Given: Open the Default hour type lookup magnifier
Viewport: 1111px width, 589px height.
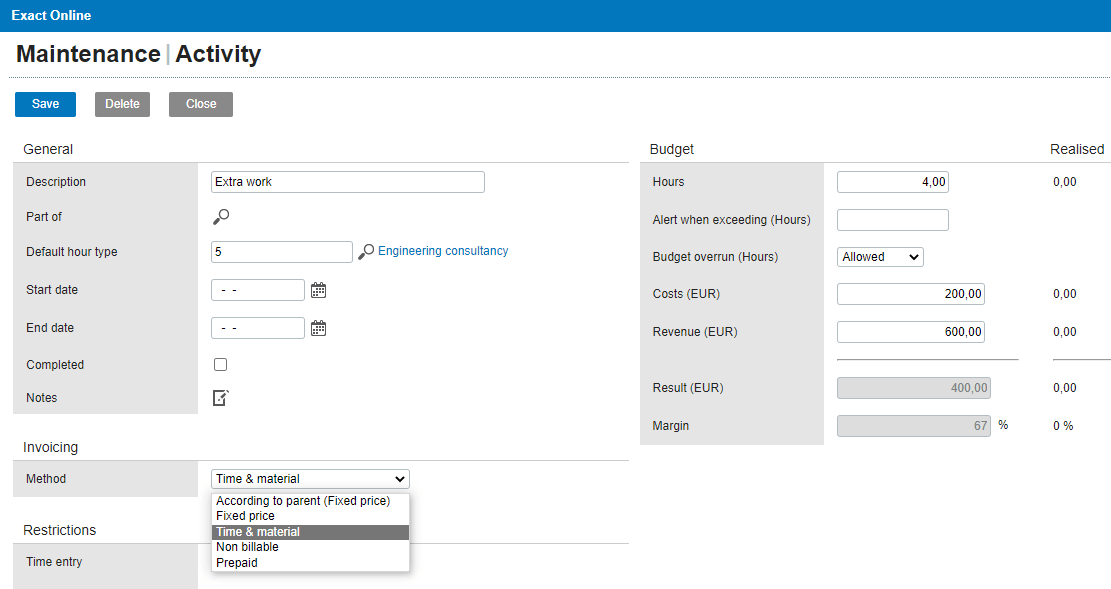Looking at the screenshot, I should [366, 252].
